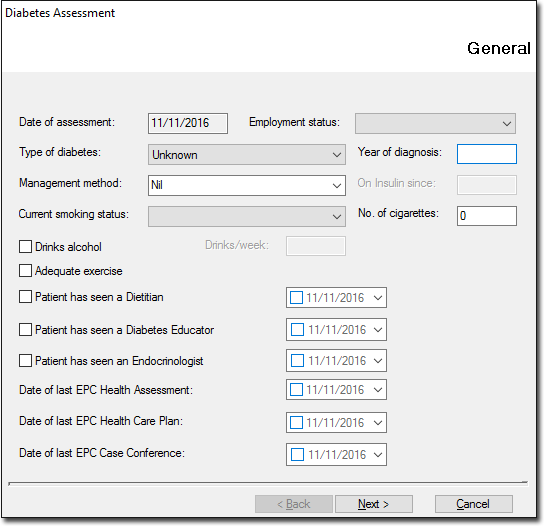Enable the Adequate exercise checkbox
Image resolution: width=544 pixels, height=526 pixels.
click(25, 271)
